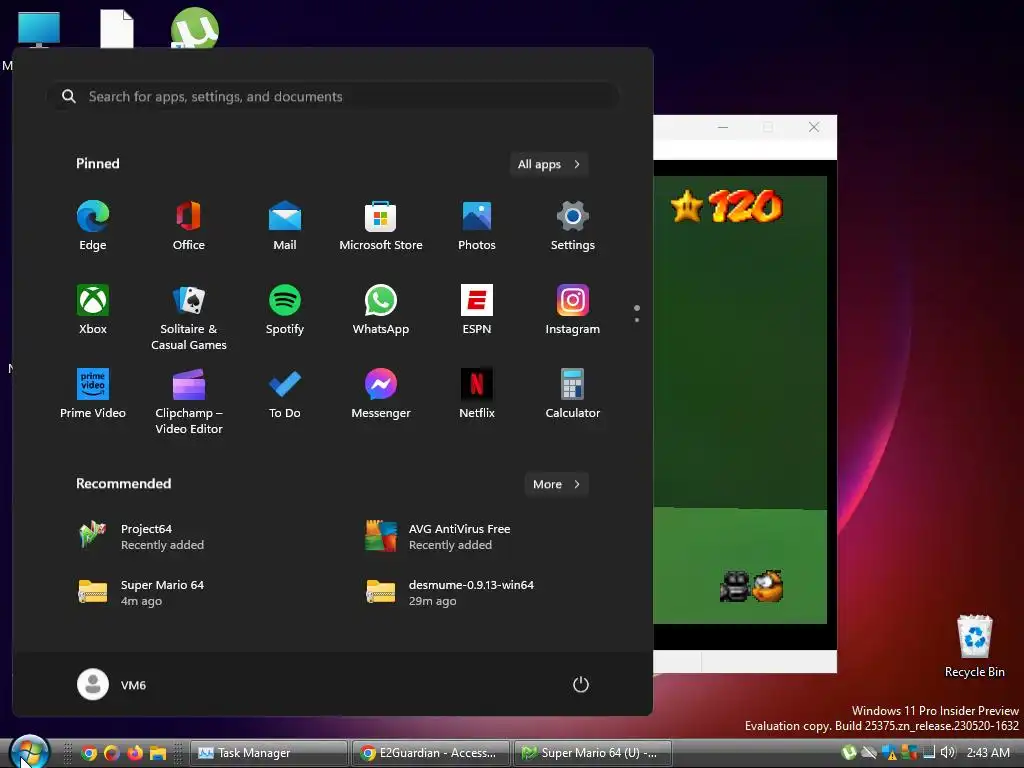1024x768 pixels.
Task: Open the Calculator app
Action: pyautogui.click(x=573, y=394)
